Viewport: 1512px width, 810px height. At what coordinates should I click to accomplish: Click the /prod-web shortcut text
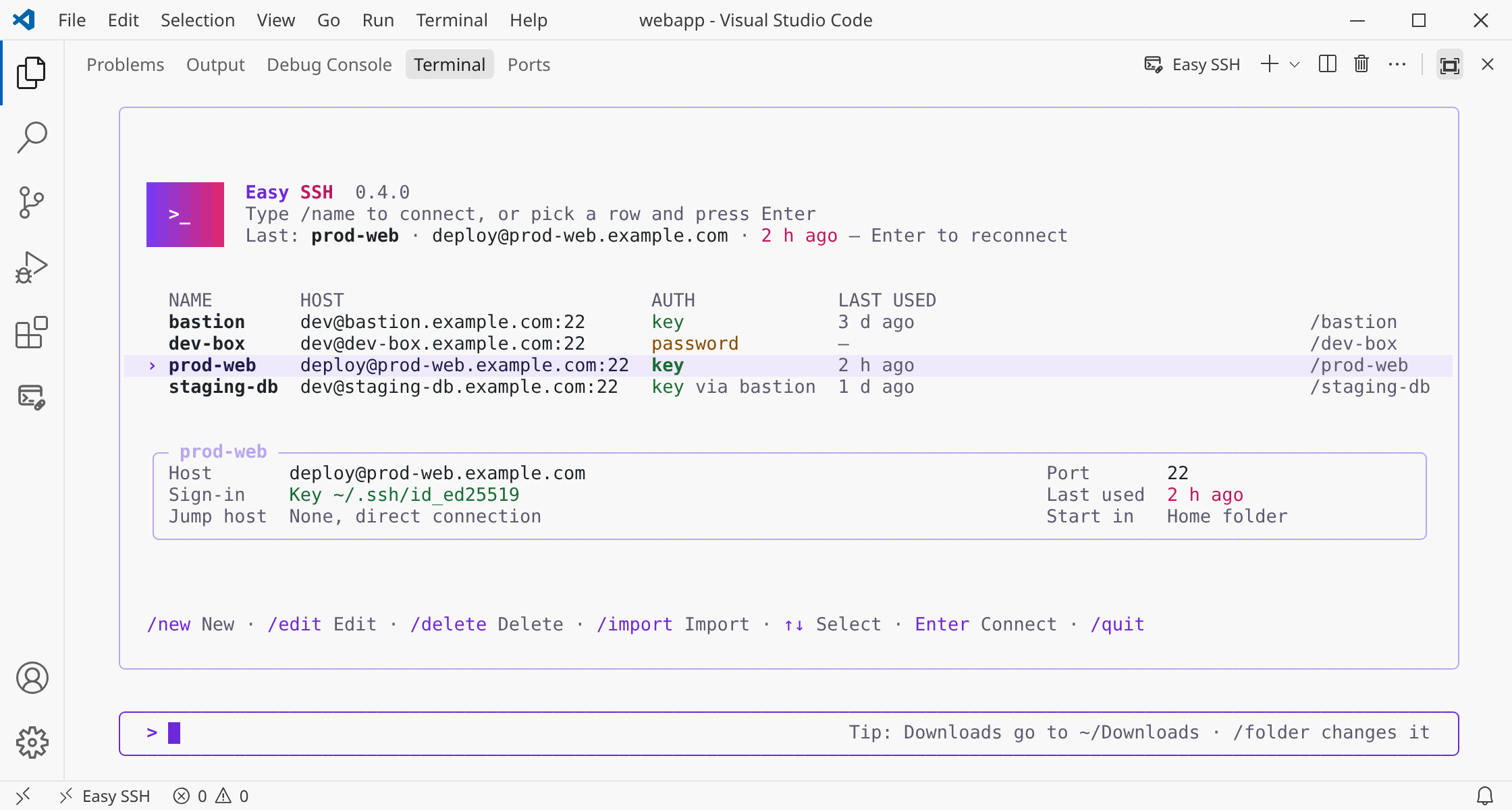coord(1359,365)
